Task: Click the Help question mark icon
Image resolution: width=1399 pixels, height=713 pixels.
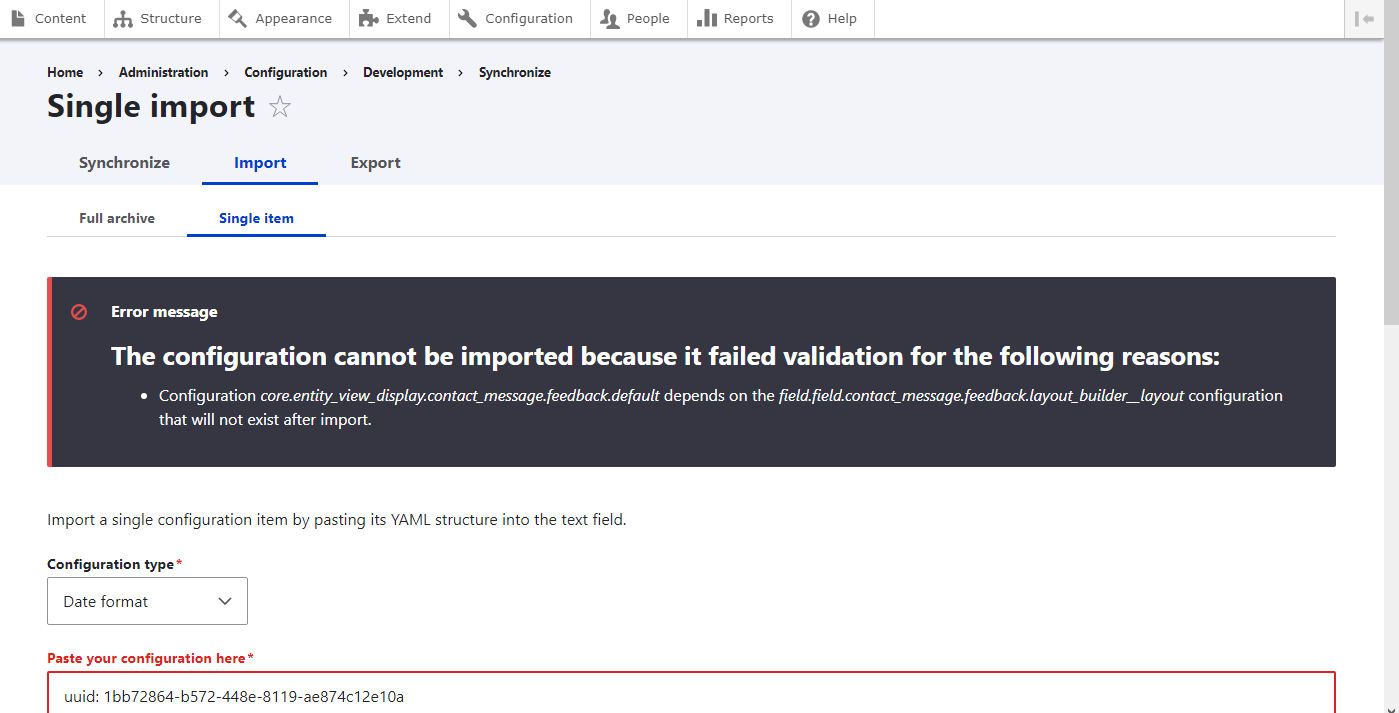Action: click(x=811, y=19)
